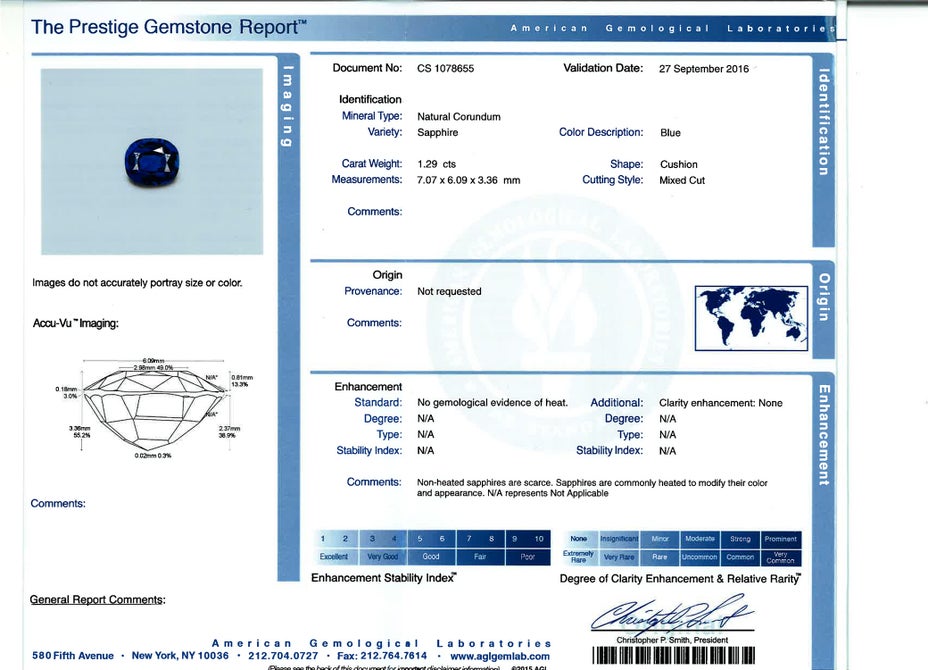The height and width of the screenshot is (670, 928).
Task: Select the vertical Imaging section label
Action: pyautogui.click(x=288, y=106)
